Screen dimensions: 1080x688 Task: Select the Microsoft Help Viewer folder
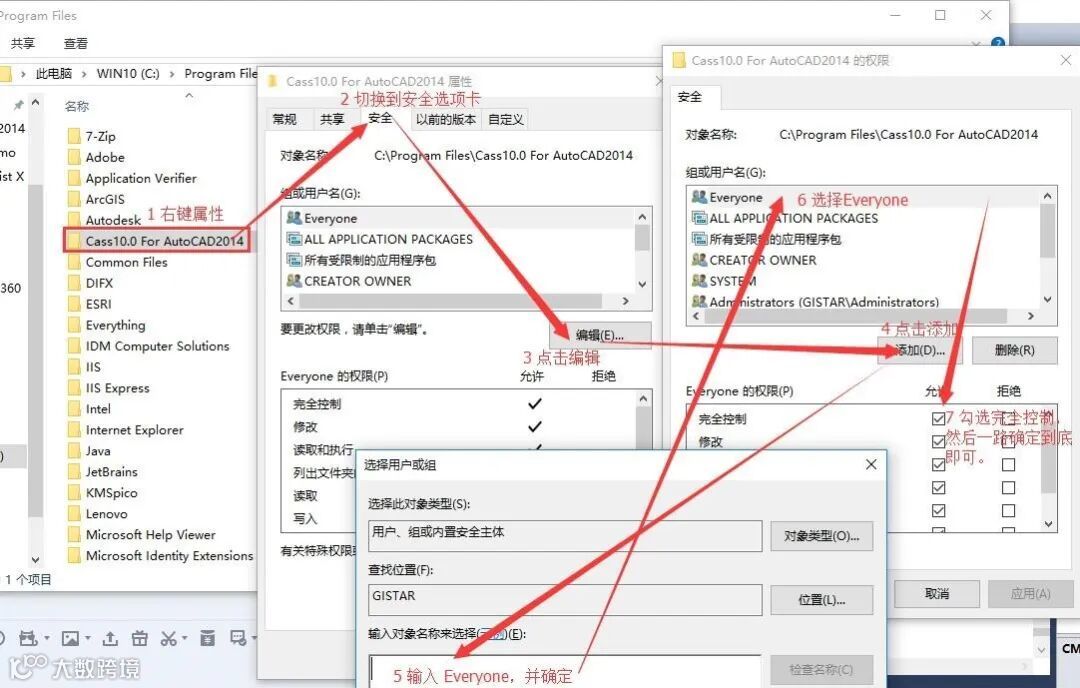click(150, 534)
